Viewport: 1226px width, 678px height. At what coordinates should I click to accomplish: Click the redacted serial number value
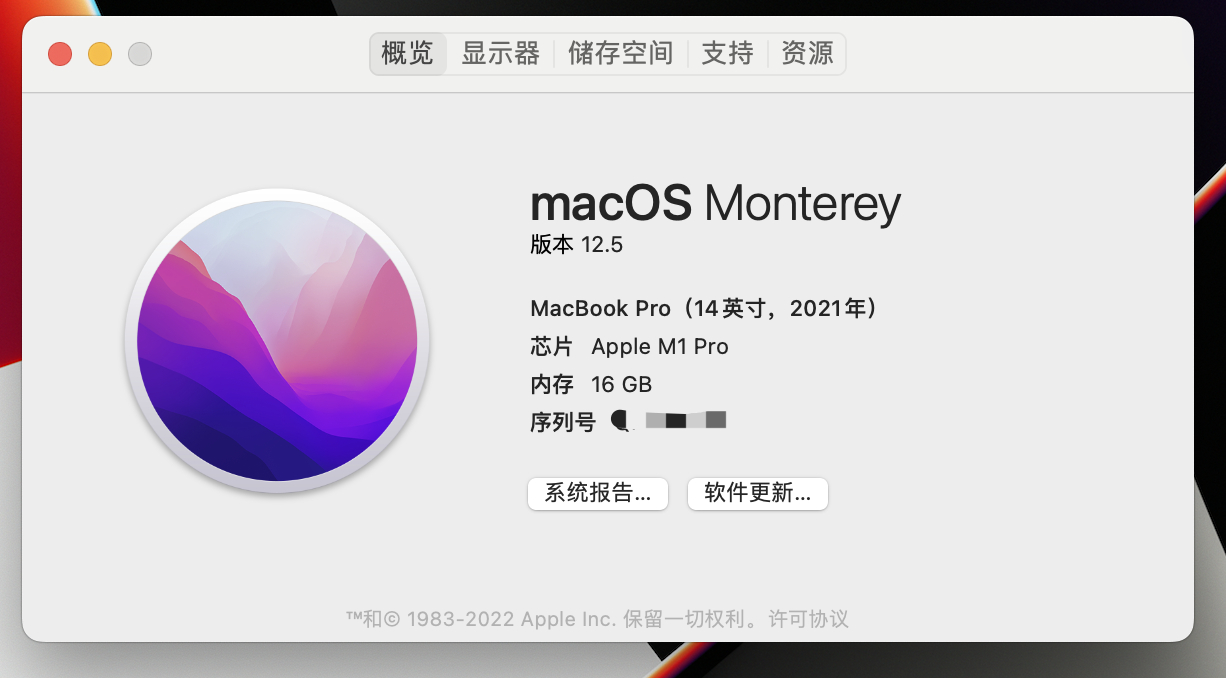(669, 420)
